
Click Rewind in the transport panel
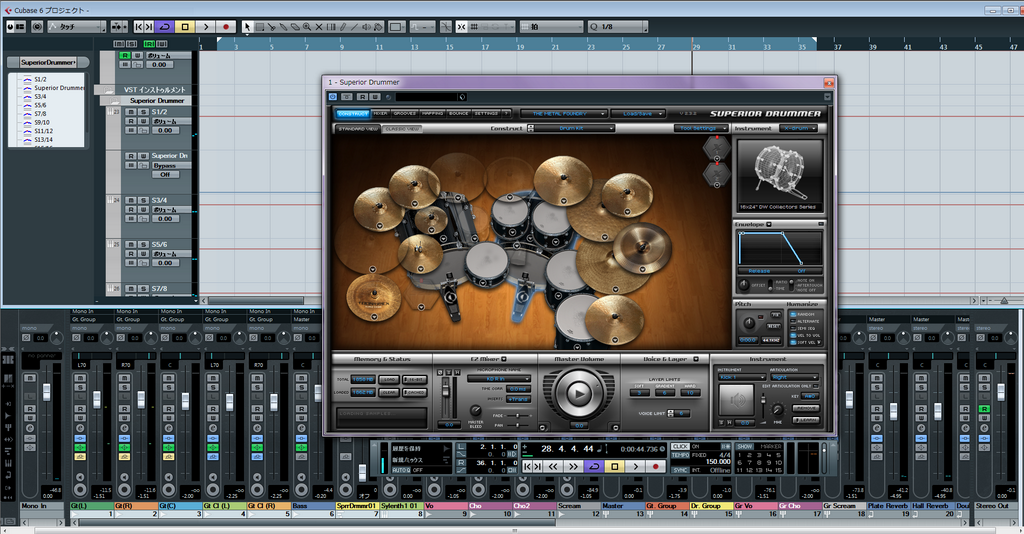click(553, 466)
